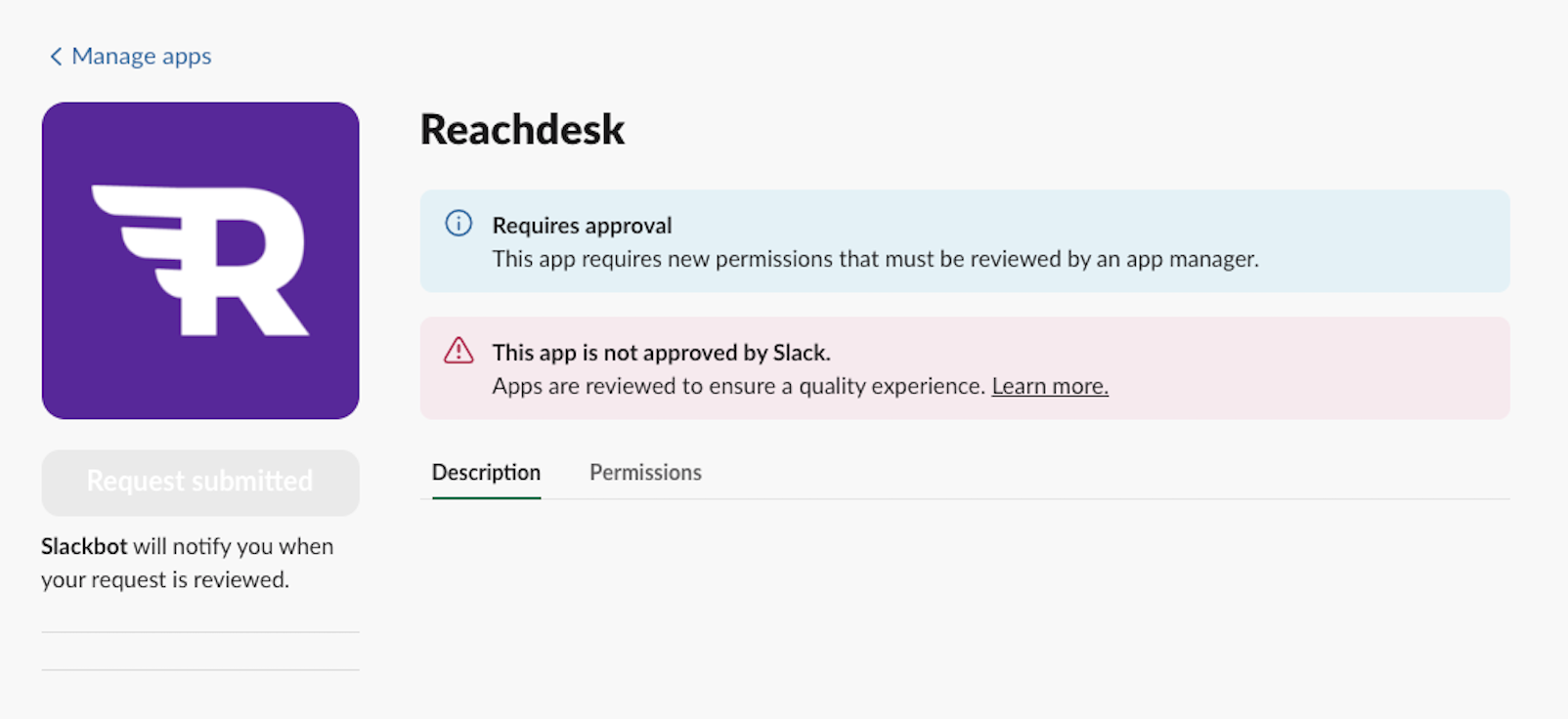Click the Request submitted button
Image resolution: width=1568 pixels, height=719 pixels.
tap(200, 483)
